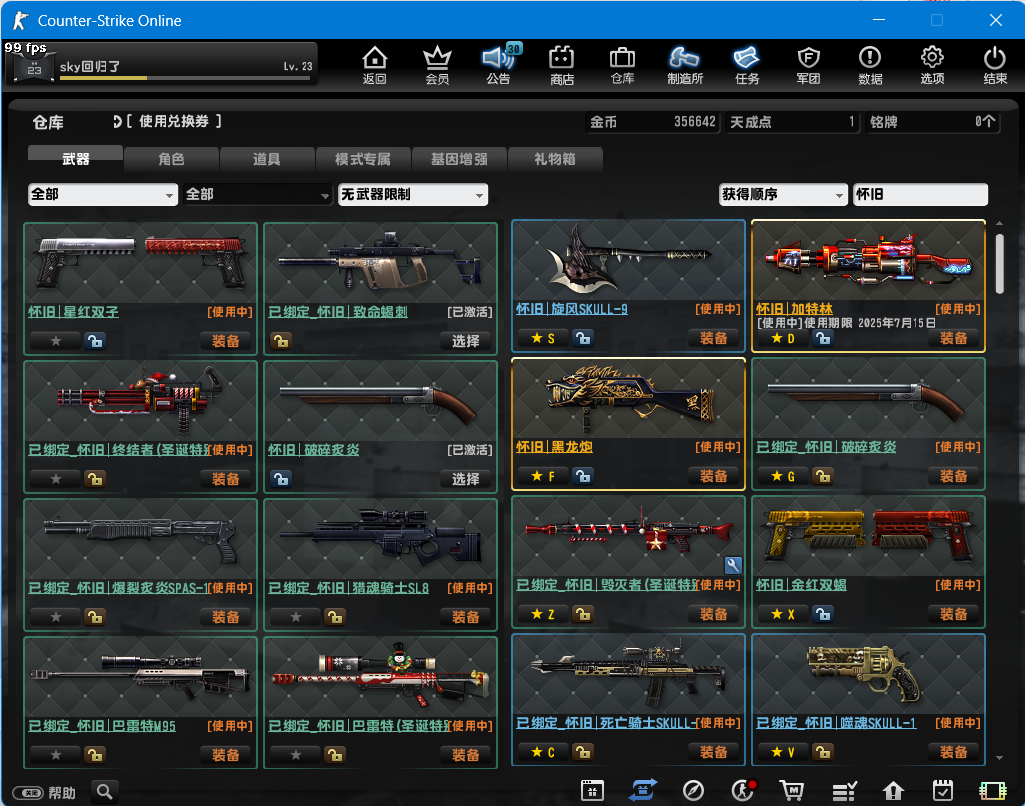1025x806 pixels.
Task: Click the wrench icon on 毁灭者 weapon card
Action: click(733, 565)
